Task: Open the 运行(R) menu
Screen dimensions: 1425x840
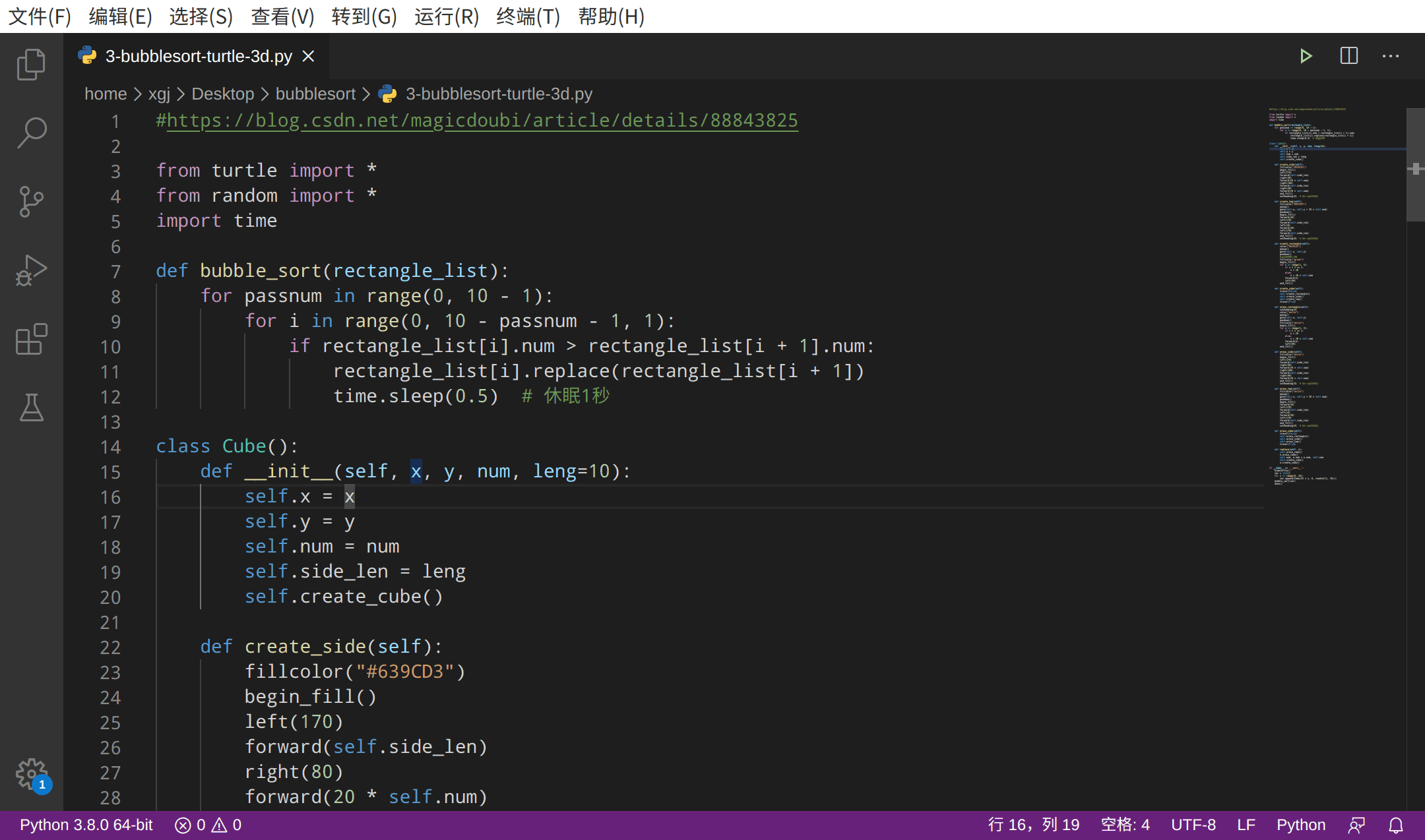Action: tap(446, 16)
